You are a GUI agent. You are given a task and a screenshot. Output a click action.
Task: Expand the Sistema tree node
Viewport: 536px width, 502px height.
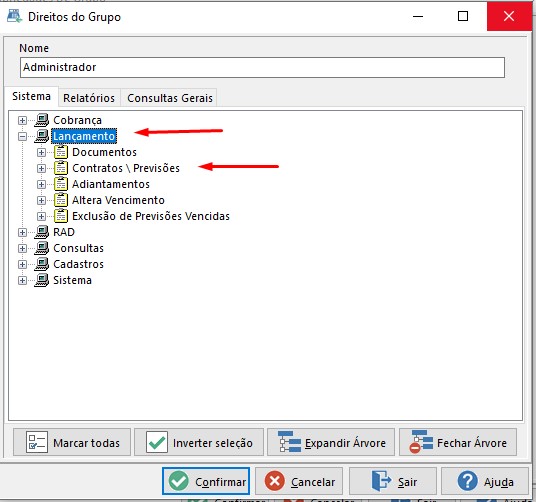coord(22,281)
